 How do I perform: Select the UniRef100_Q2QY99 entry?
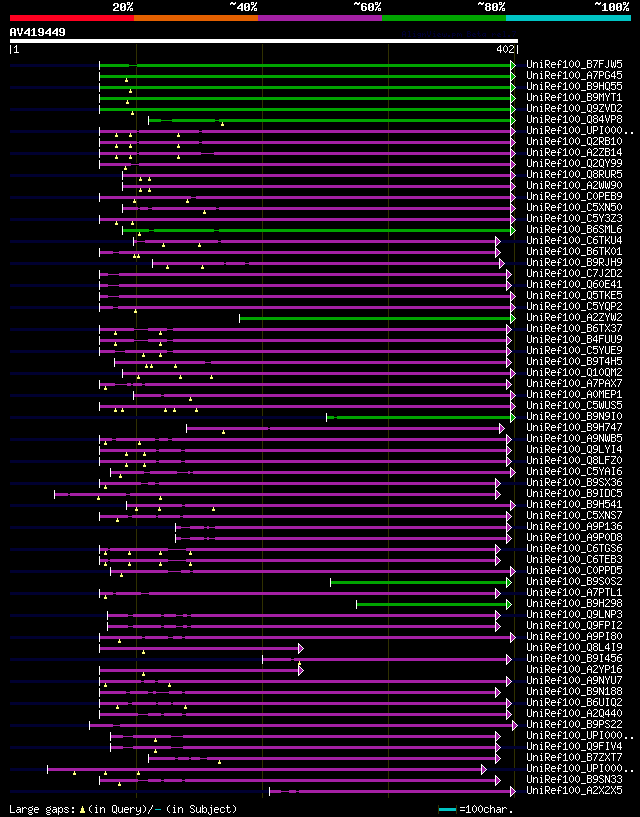(574, 164)
